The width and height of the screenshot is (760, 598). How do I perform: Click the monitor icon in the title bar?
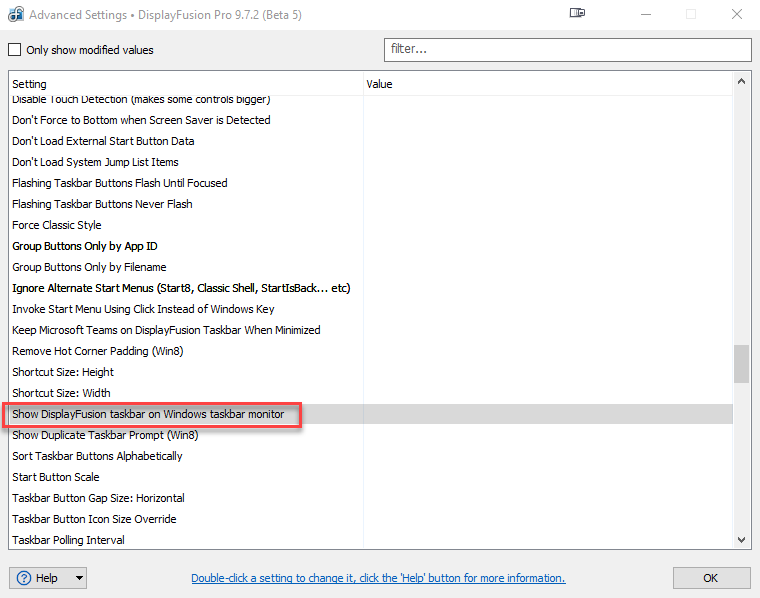[577, 14]
